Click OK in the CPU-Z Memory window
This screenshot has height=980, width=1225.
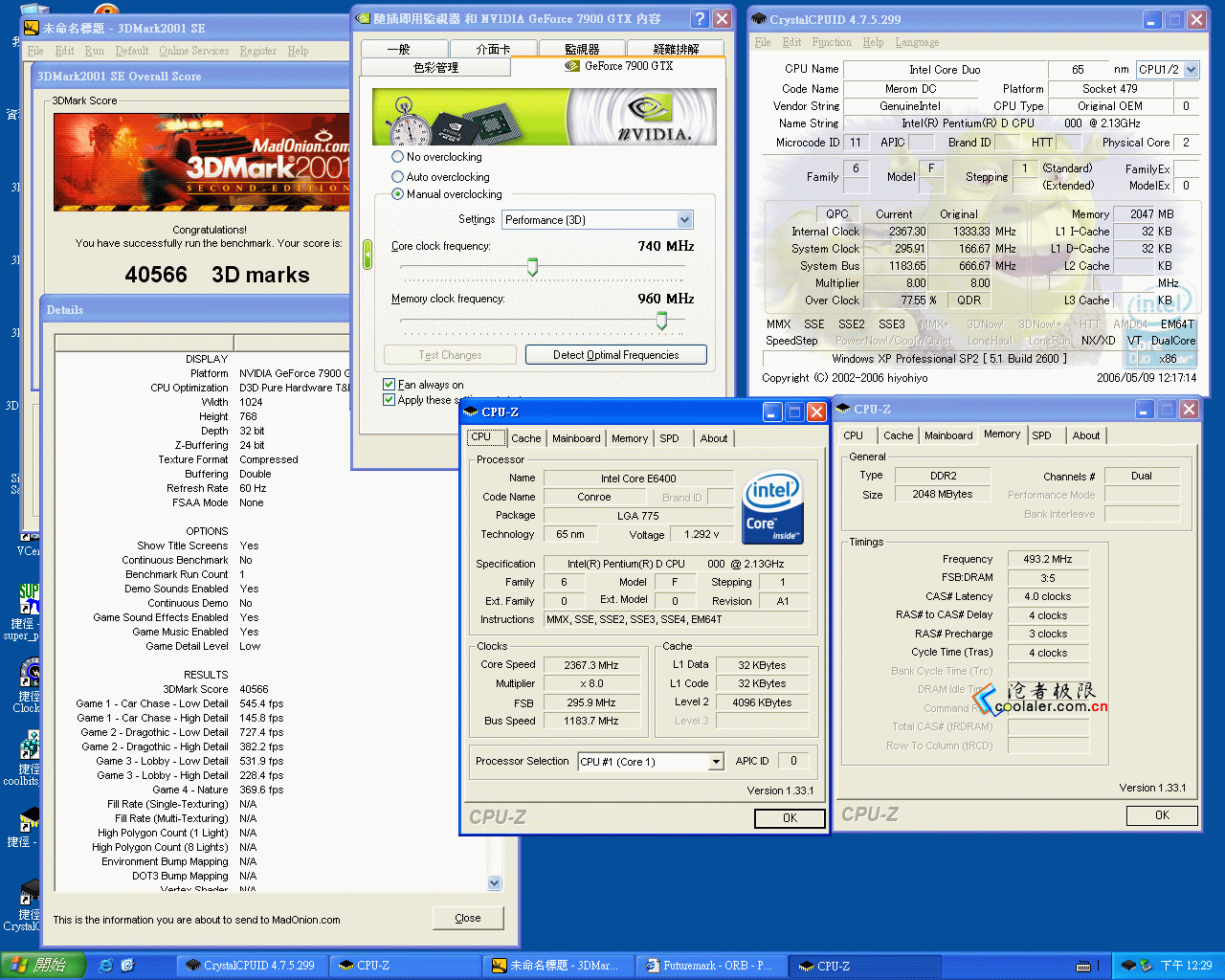click(1162, 815)
